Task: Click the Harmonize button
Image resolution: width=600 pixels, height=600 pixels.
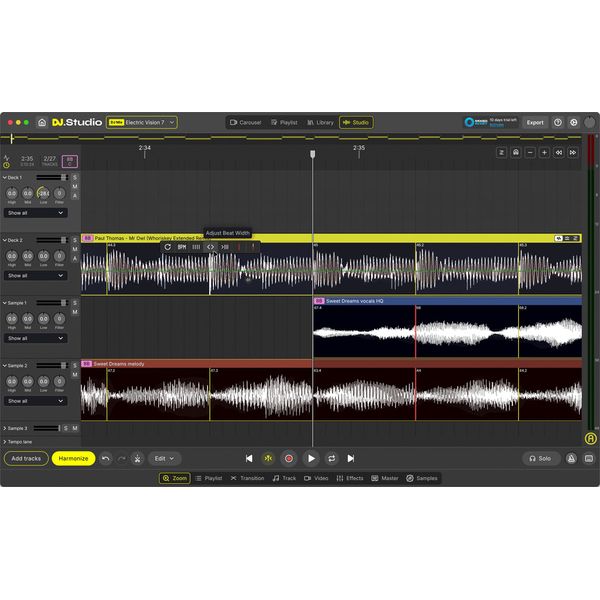Action: pos(73,458)
